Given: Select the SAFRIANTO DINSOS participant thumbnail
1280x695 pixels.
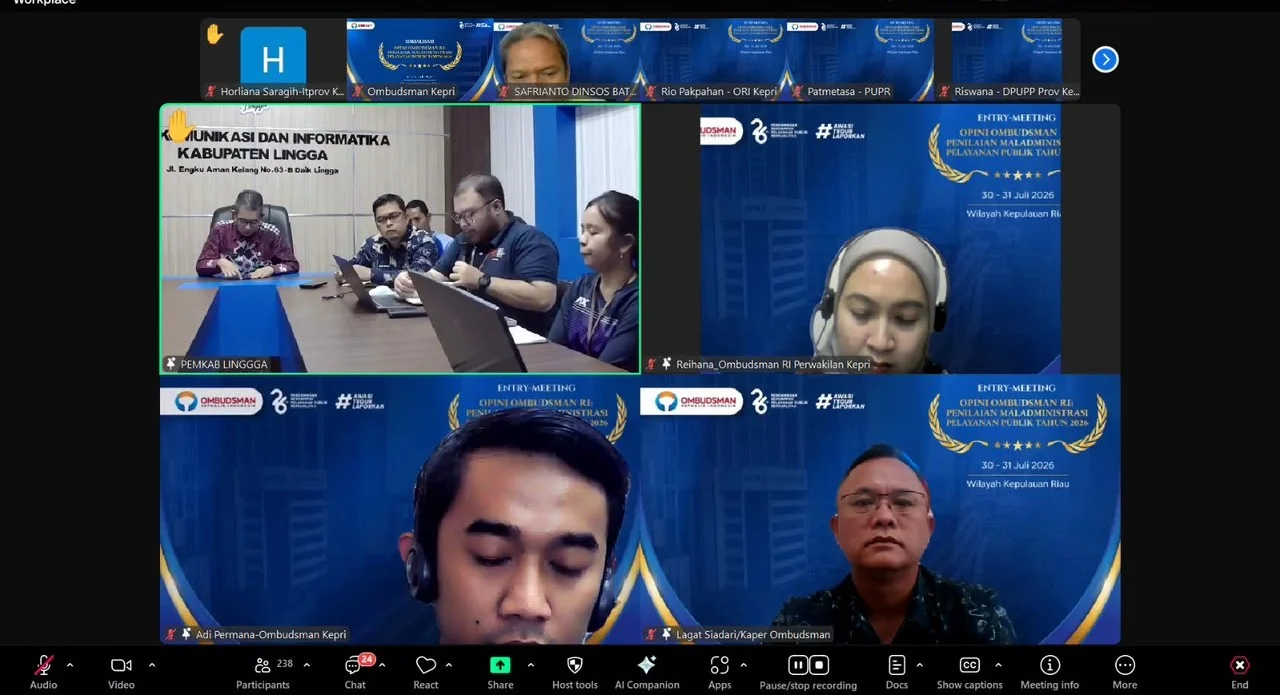Looking at the screenshot, I should click(567, 59).
